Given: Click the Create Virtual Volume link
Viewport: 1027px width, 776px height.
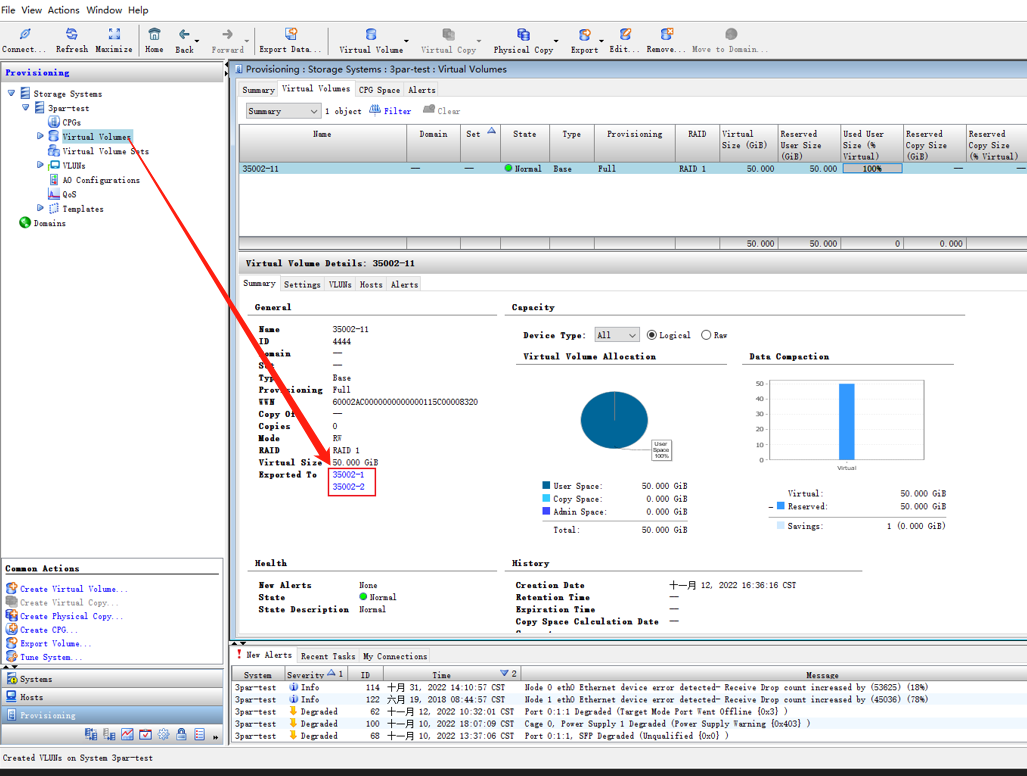Looking at the screenshot, I should (x=73, y=589).
